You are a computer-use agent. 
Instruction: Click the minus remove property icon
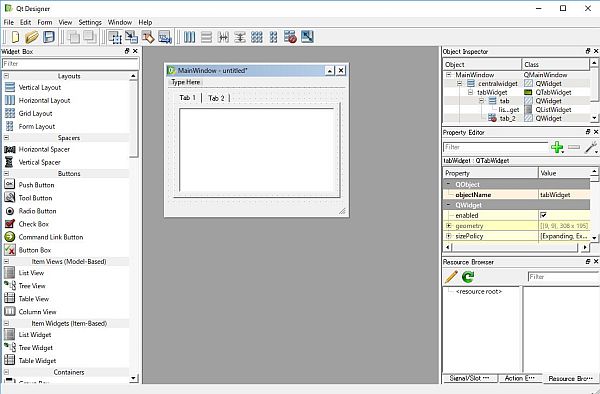coord(574,147)
